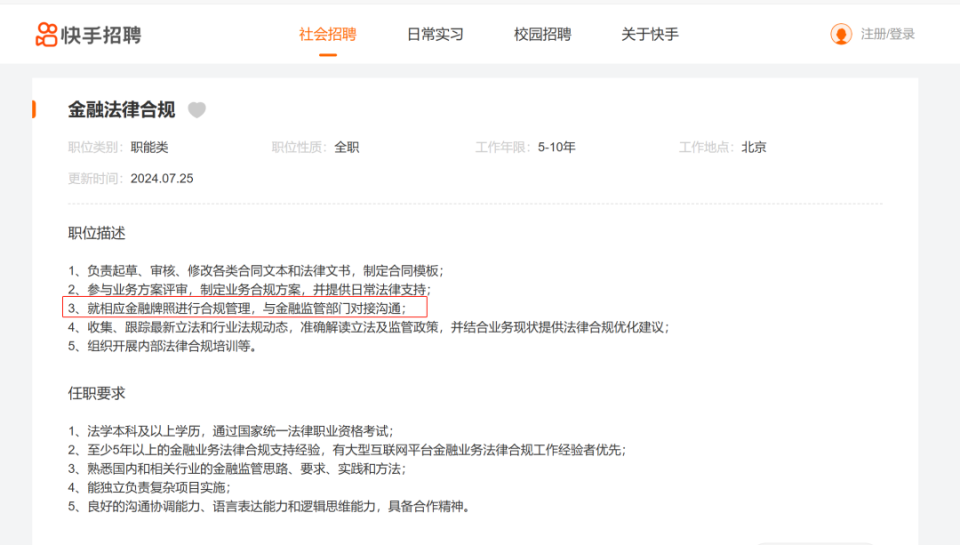960x545 pixels.
Task: Click the update date 2024.07.25
Action: pos(162,179)
